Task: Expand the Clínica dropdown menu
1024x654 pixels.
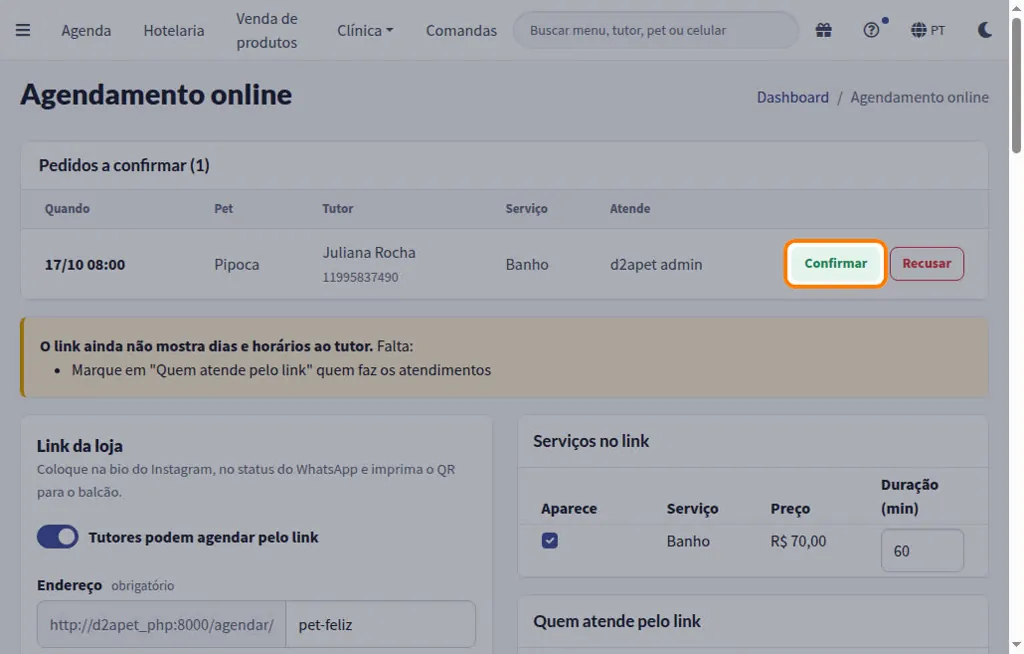Action: pyautogui.click(x=365, y=31)
